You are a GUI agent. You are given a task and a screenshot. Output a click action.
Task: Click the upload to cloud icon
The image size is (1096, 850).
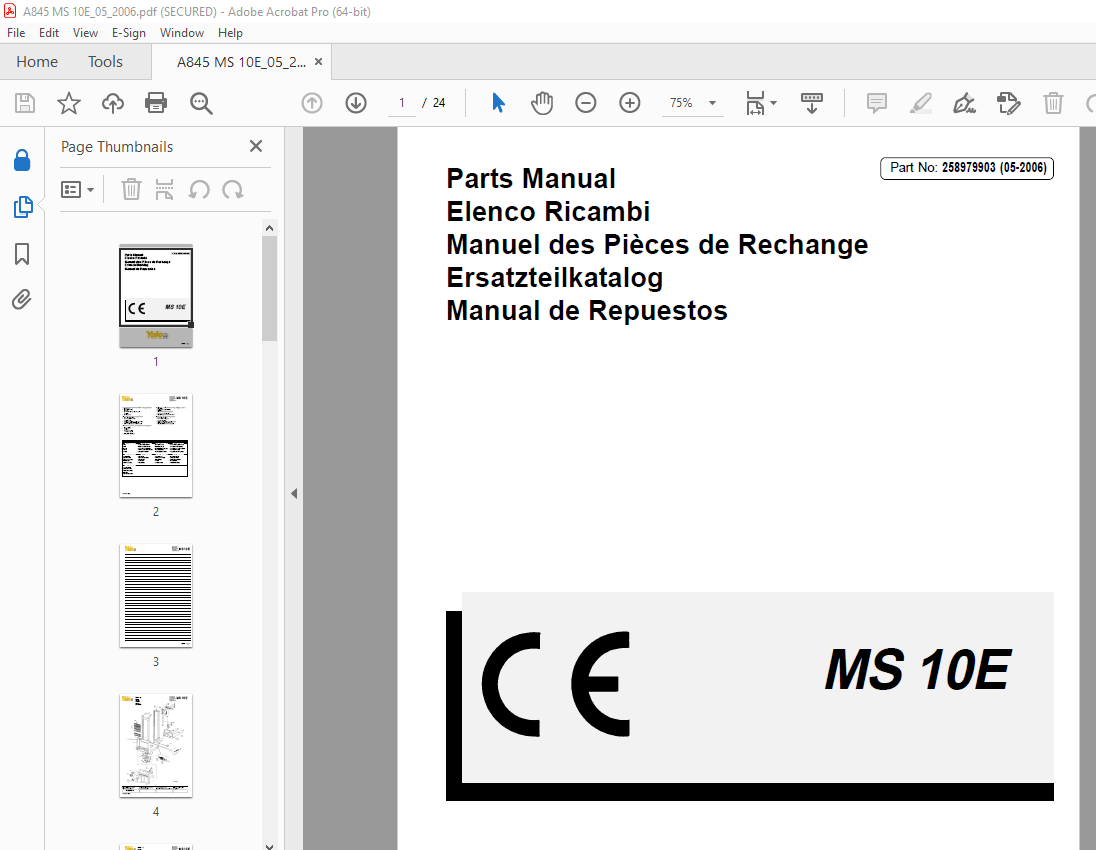[x=113, y=103]
